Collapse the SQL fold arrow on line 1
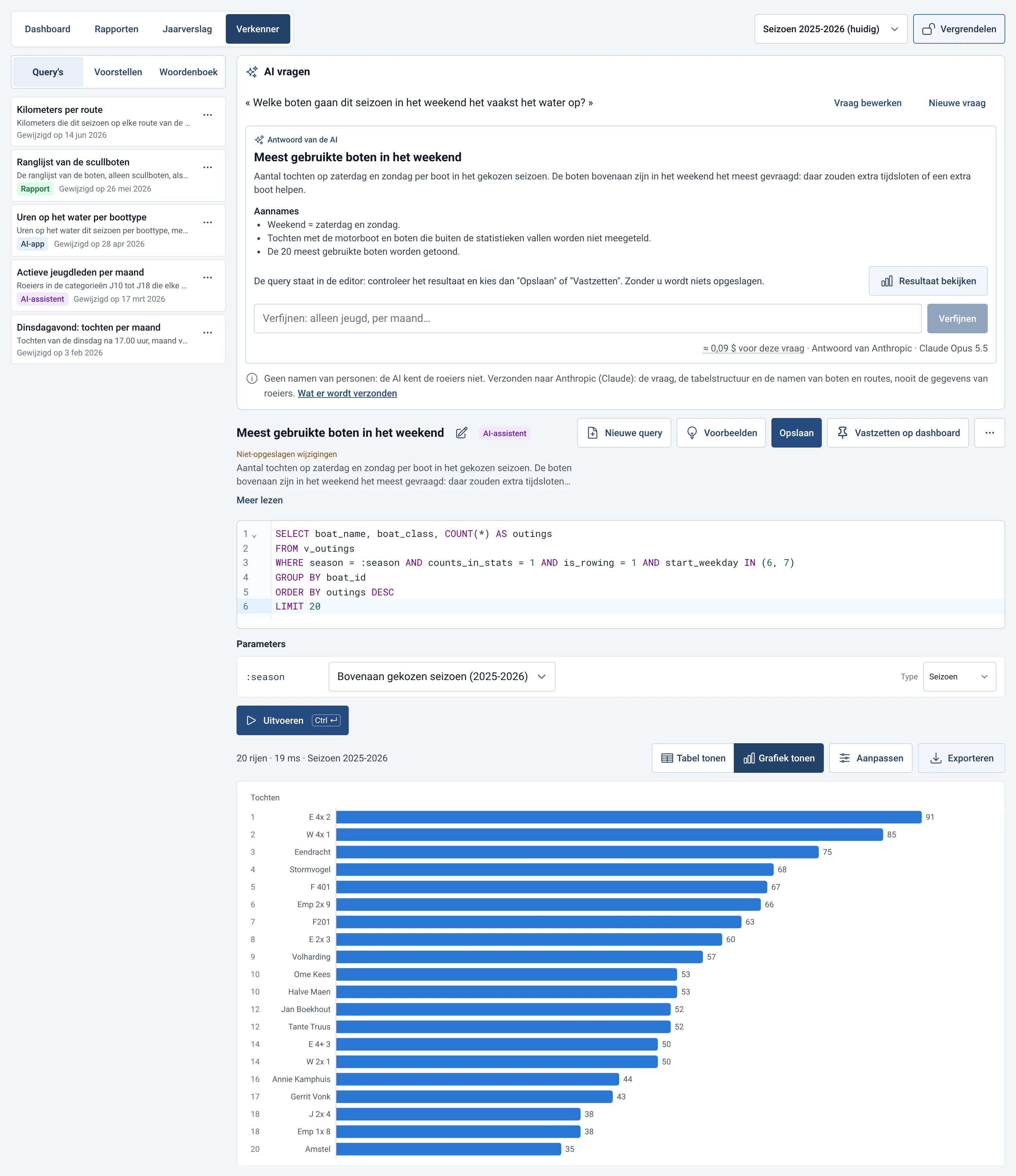Viewport: 1016px width, 1176px height. click(x=254, y=535)
